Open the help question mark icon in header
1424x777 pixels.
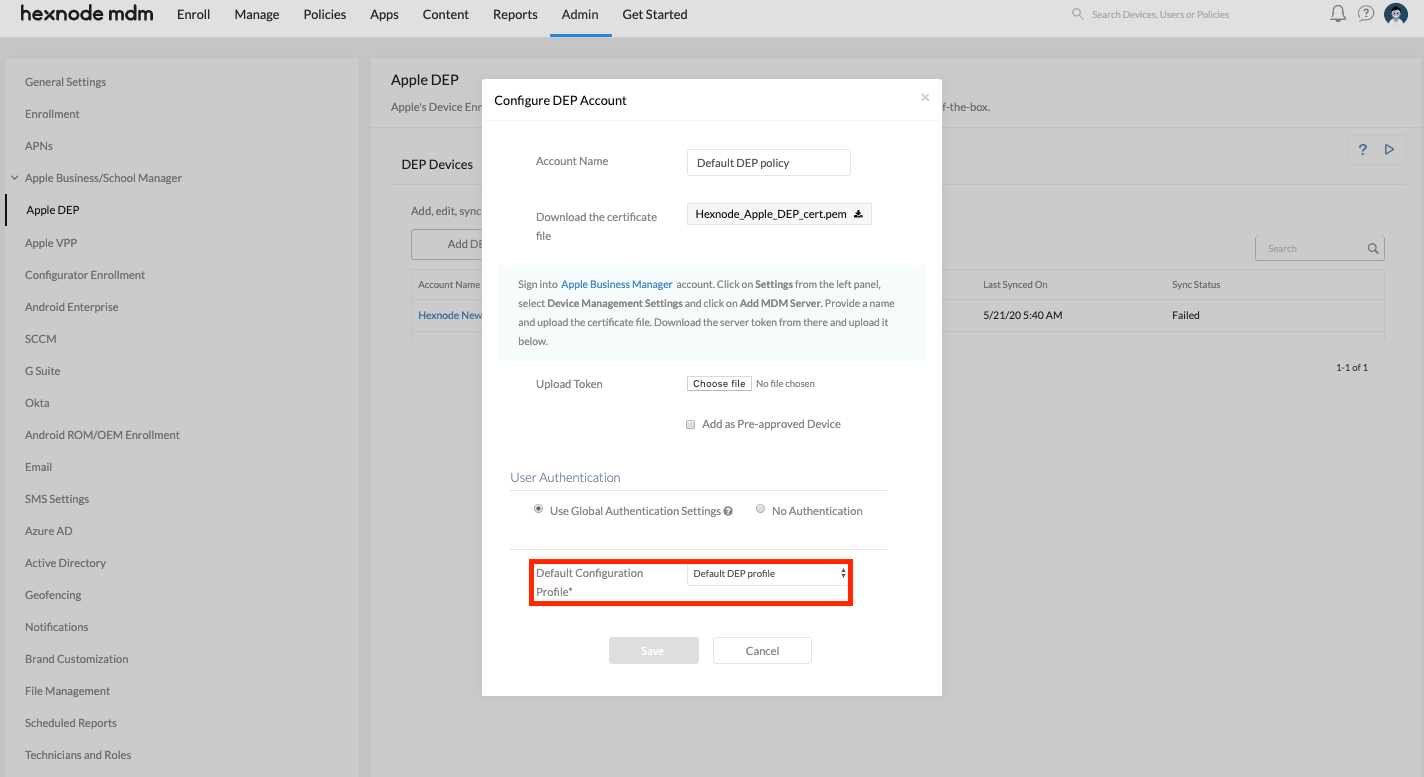coord(1366,14)
